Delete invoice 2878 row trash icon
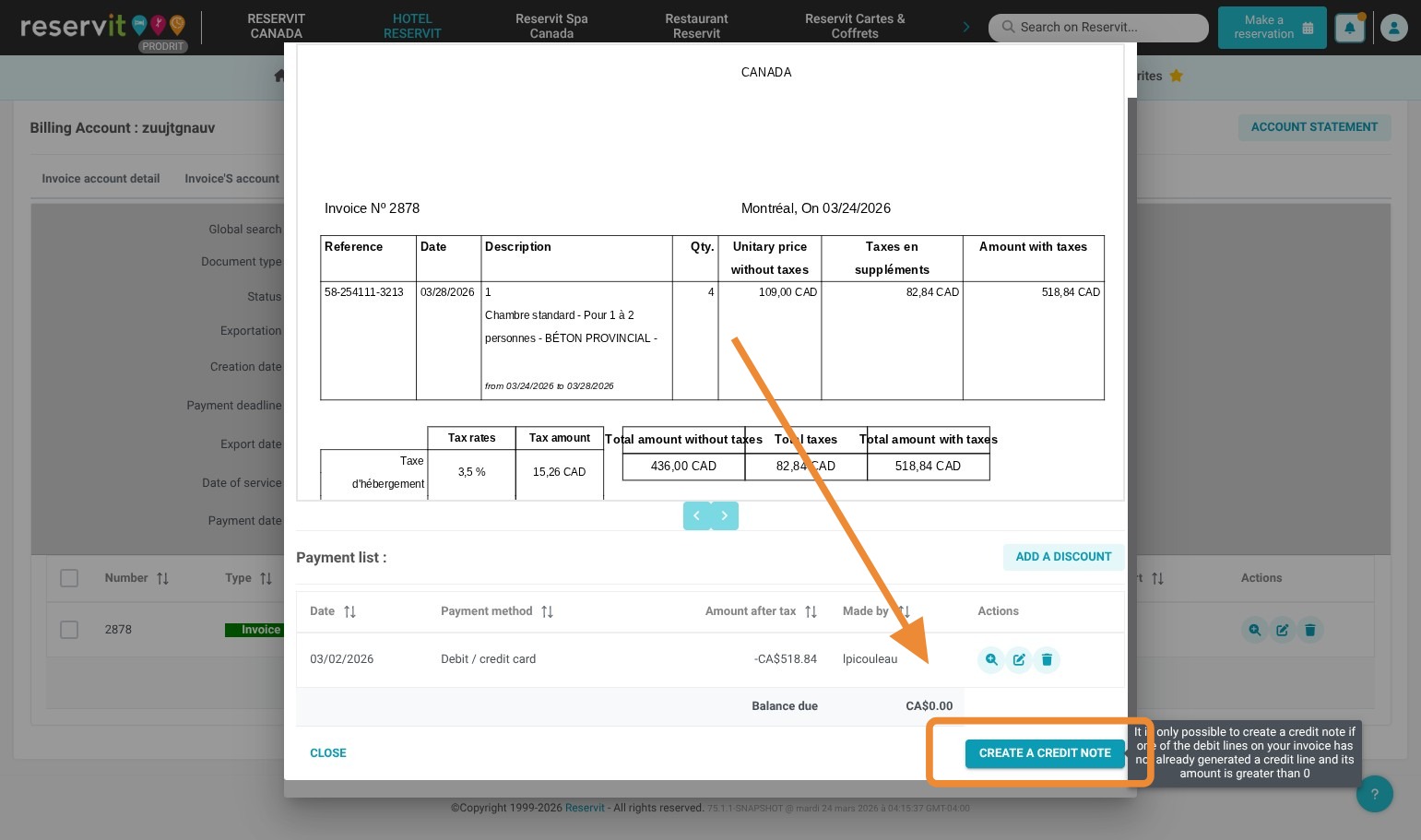The width and height of the screenshot is (1421, 840). point(1309,630)
